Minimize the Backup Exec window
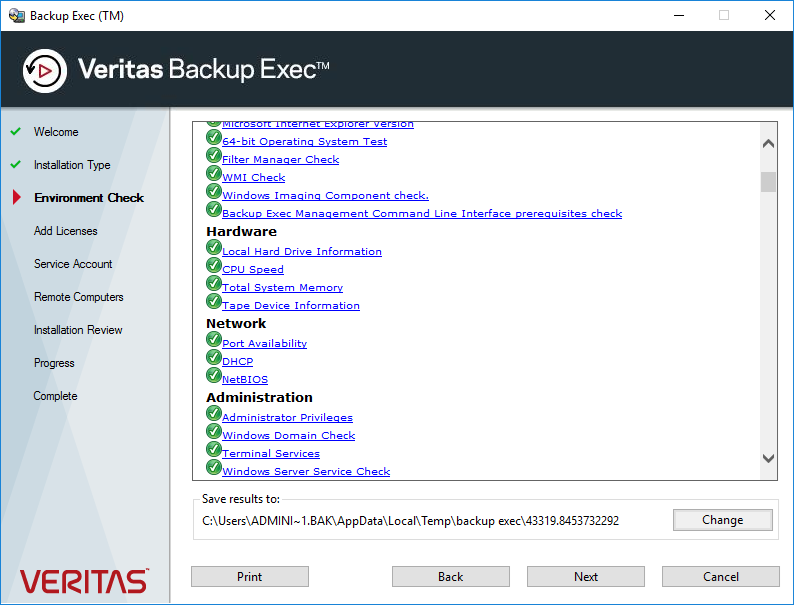This screenshot has width=794, height=605. coord(679,16)
